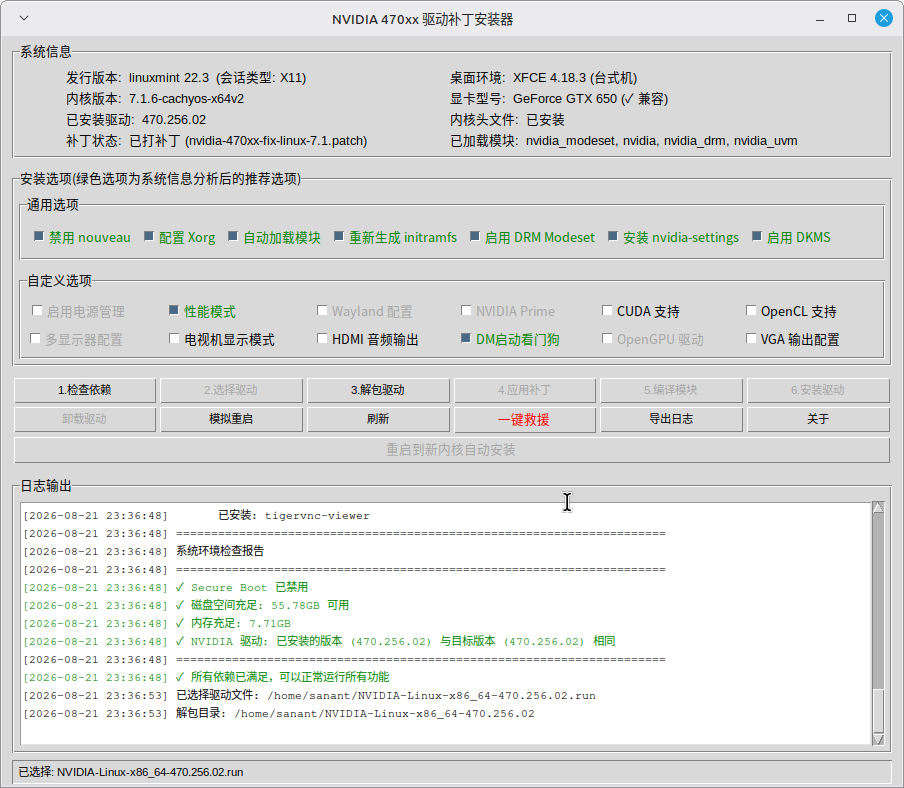Click the log scrollbar up arrow

click(878, 507)
